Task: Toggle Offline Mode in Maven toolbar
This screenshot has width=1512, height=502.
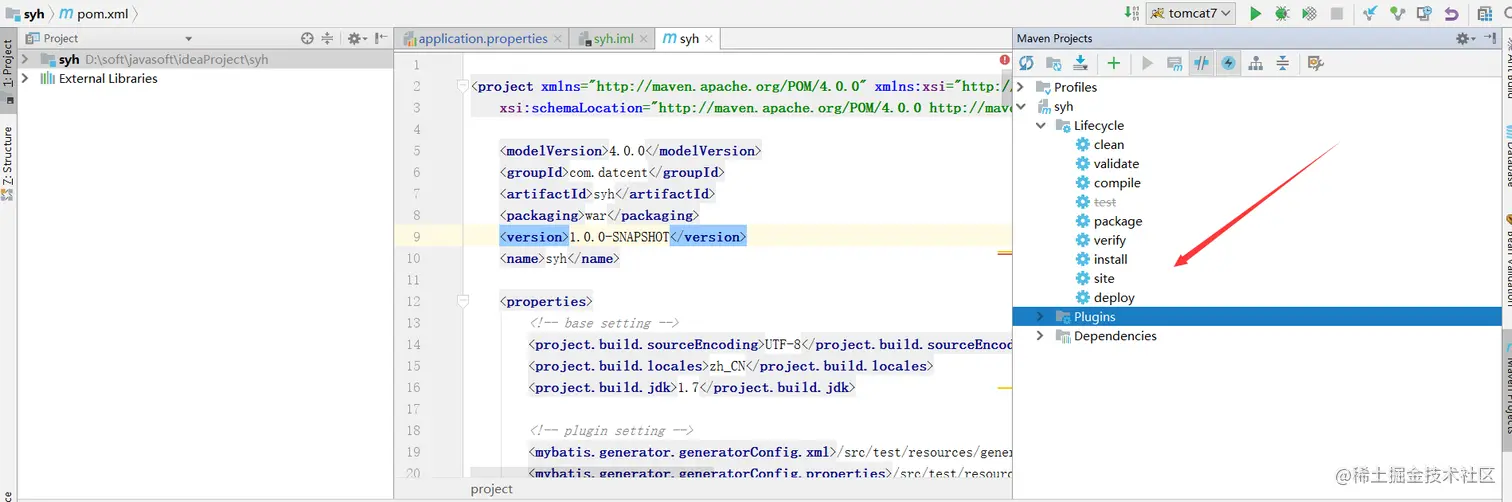Action: click(x=1202, y=63)
